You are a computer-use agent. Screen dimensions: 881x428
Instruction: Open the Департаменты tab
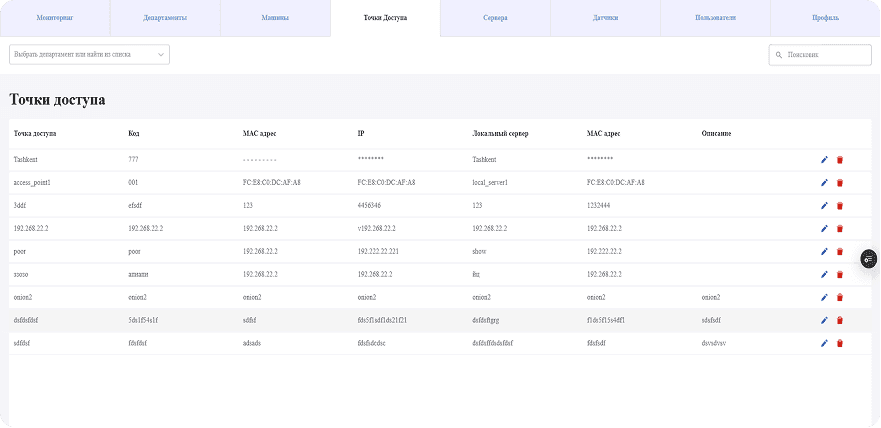pyautogui.click(x=165, y=18)
